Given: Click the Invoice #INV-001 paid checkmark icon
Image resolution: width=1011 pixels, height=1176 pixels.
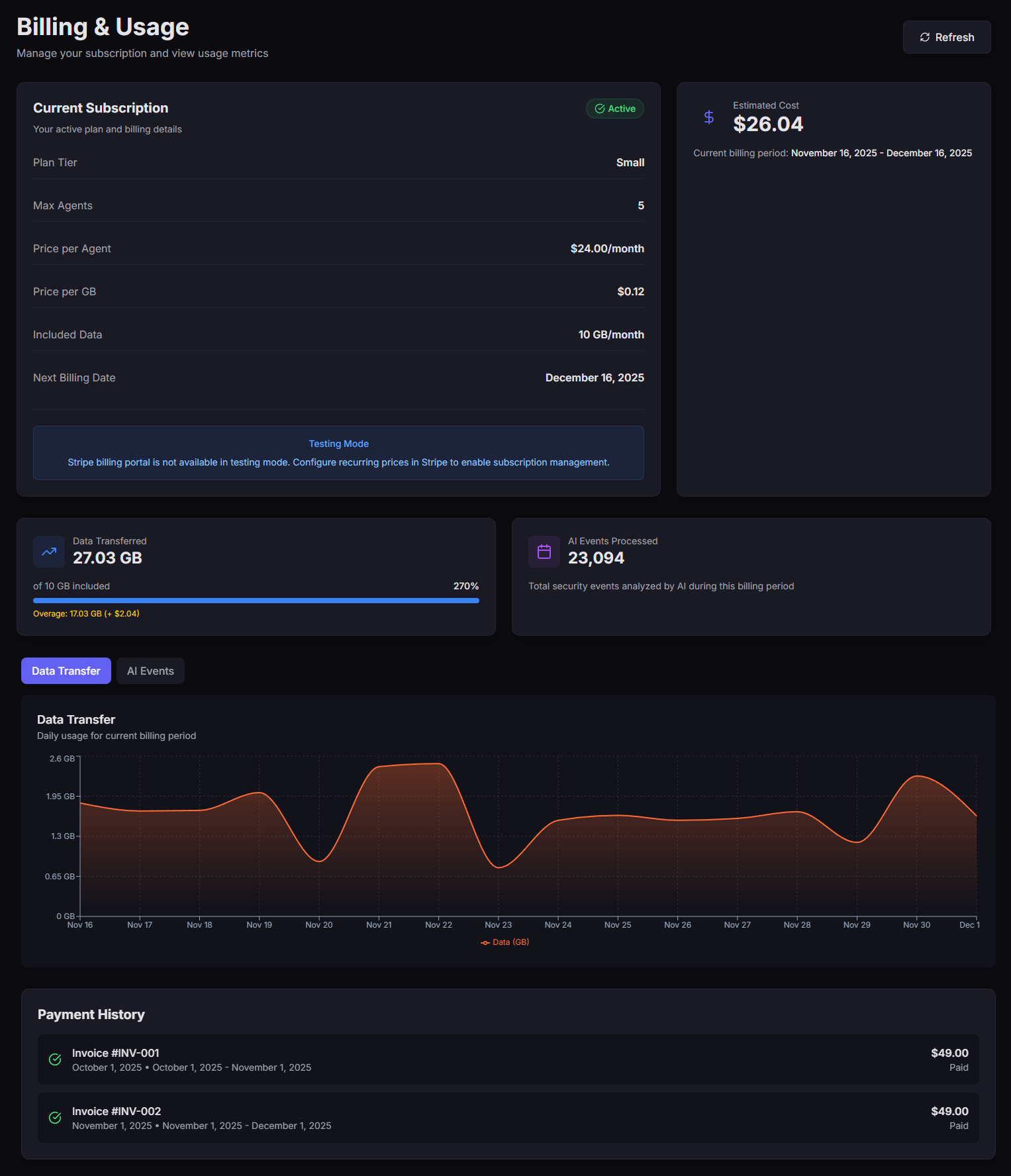Looking at the screenshot, I should pyautogui.click(x=56, y=1059).
